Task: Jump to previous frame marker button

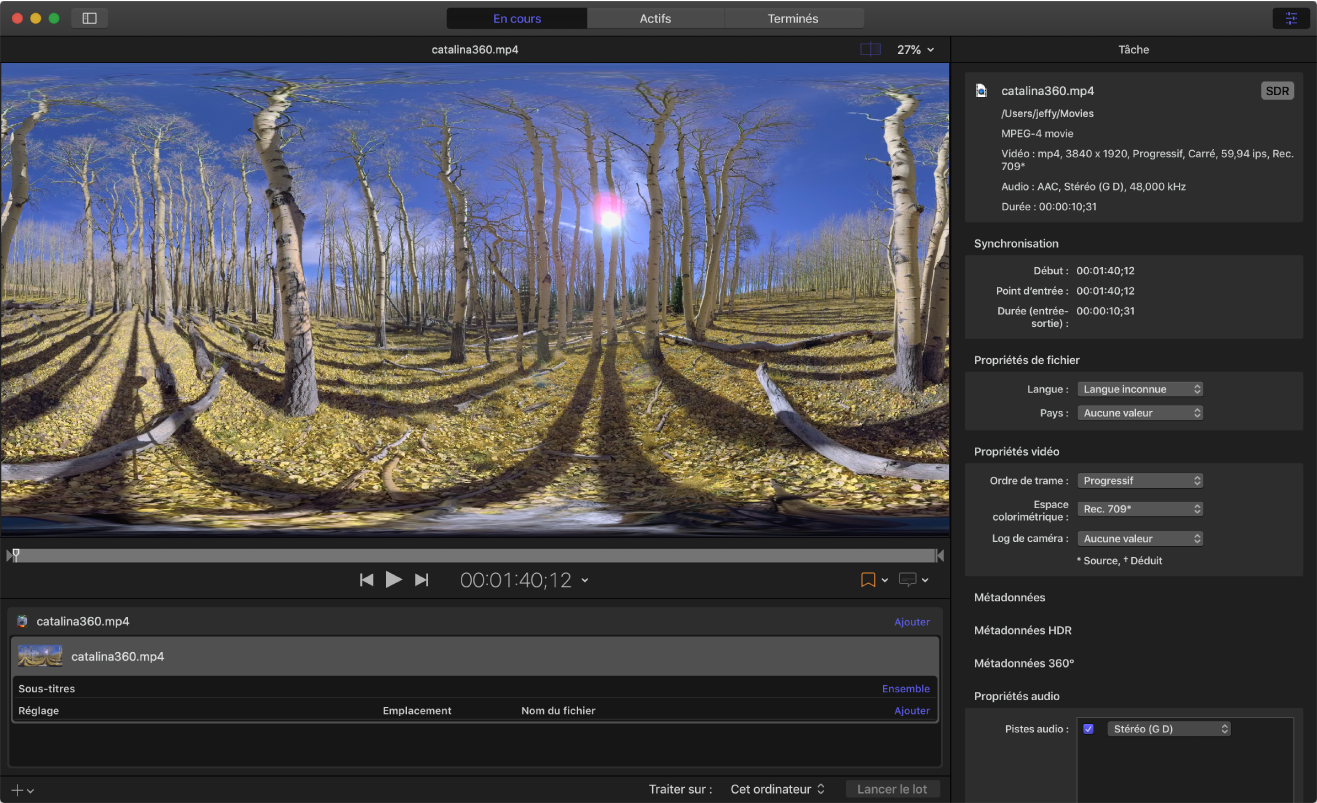Action: pyautogui.click(x=367, y=580)
